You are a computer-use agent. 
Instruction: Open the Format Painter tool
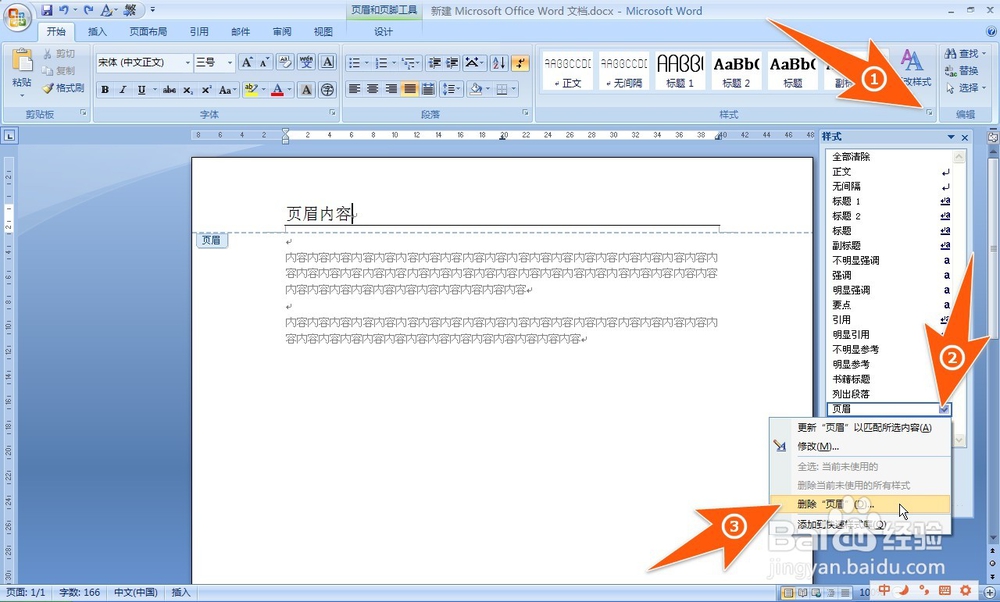click(x=62, y=87)
